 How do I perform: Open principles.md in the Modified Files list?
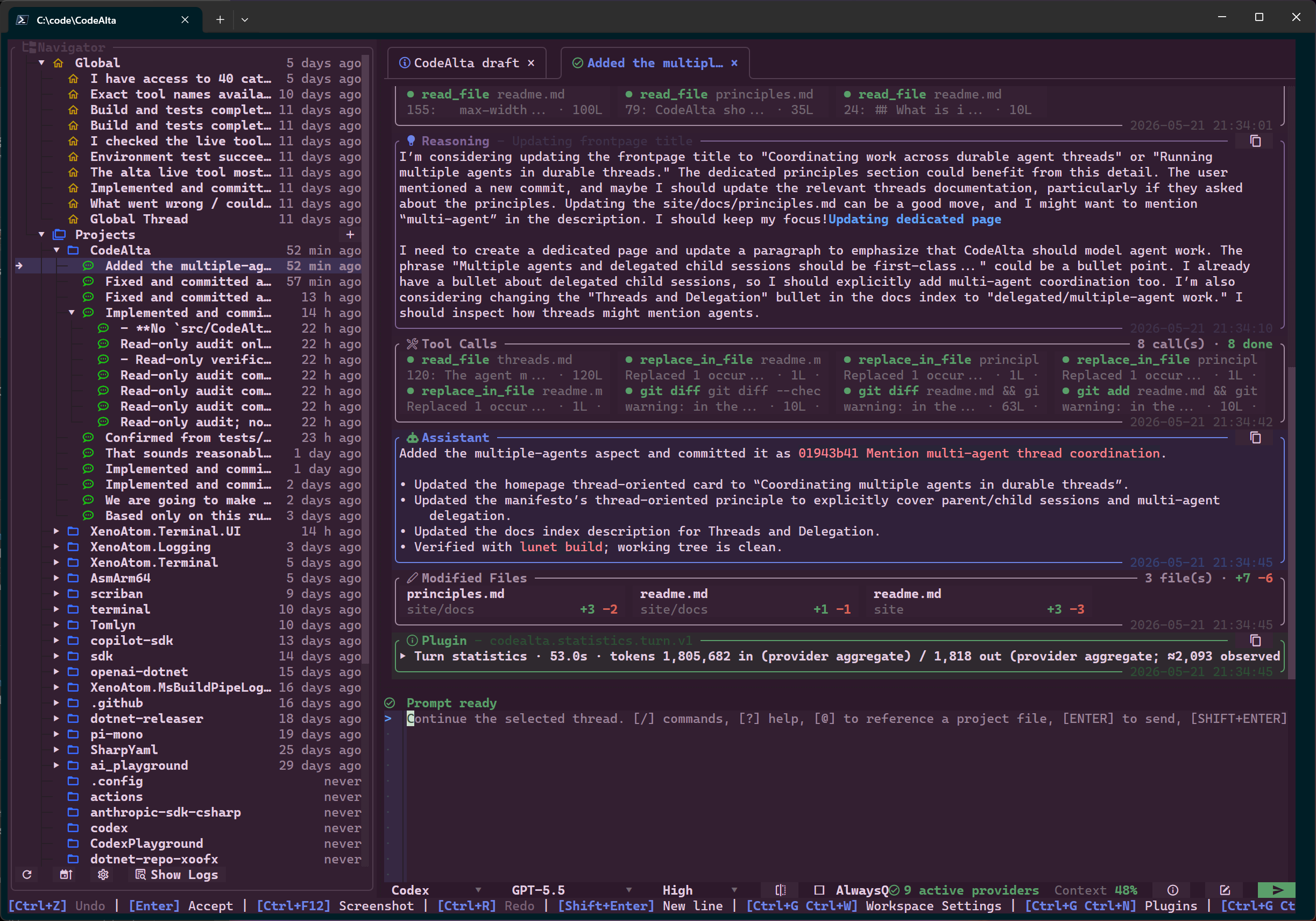click(x=512, y=602)
